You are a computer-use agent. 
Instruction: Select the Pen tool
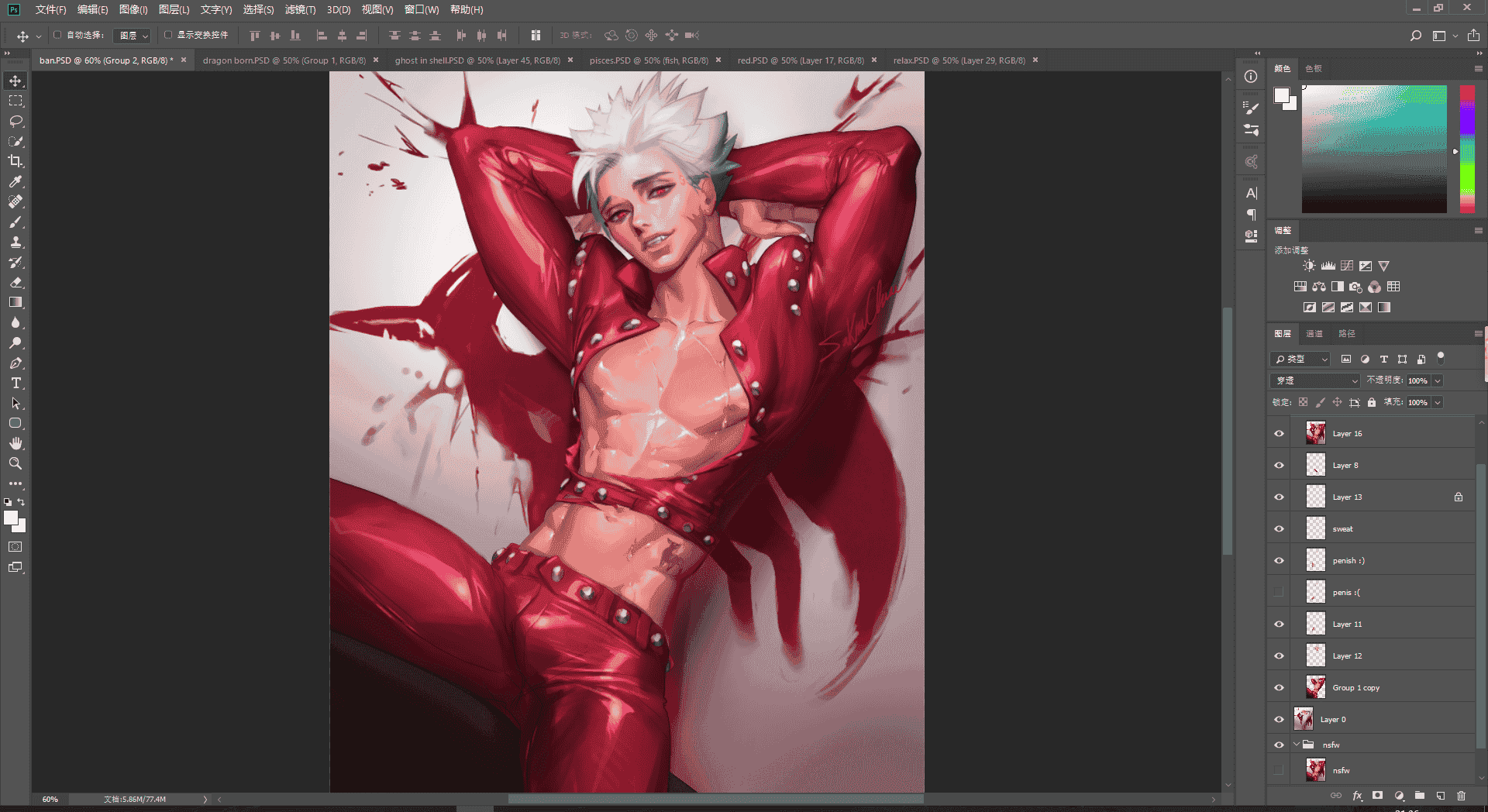point(15,363)
